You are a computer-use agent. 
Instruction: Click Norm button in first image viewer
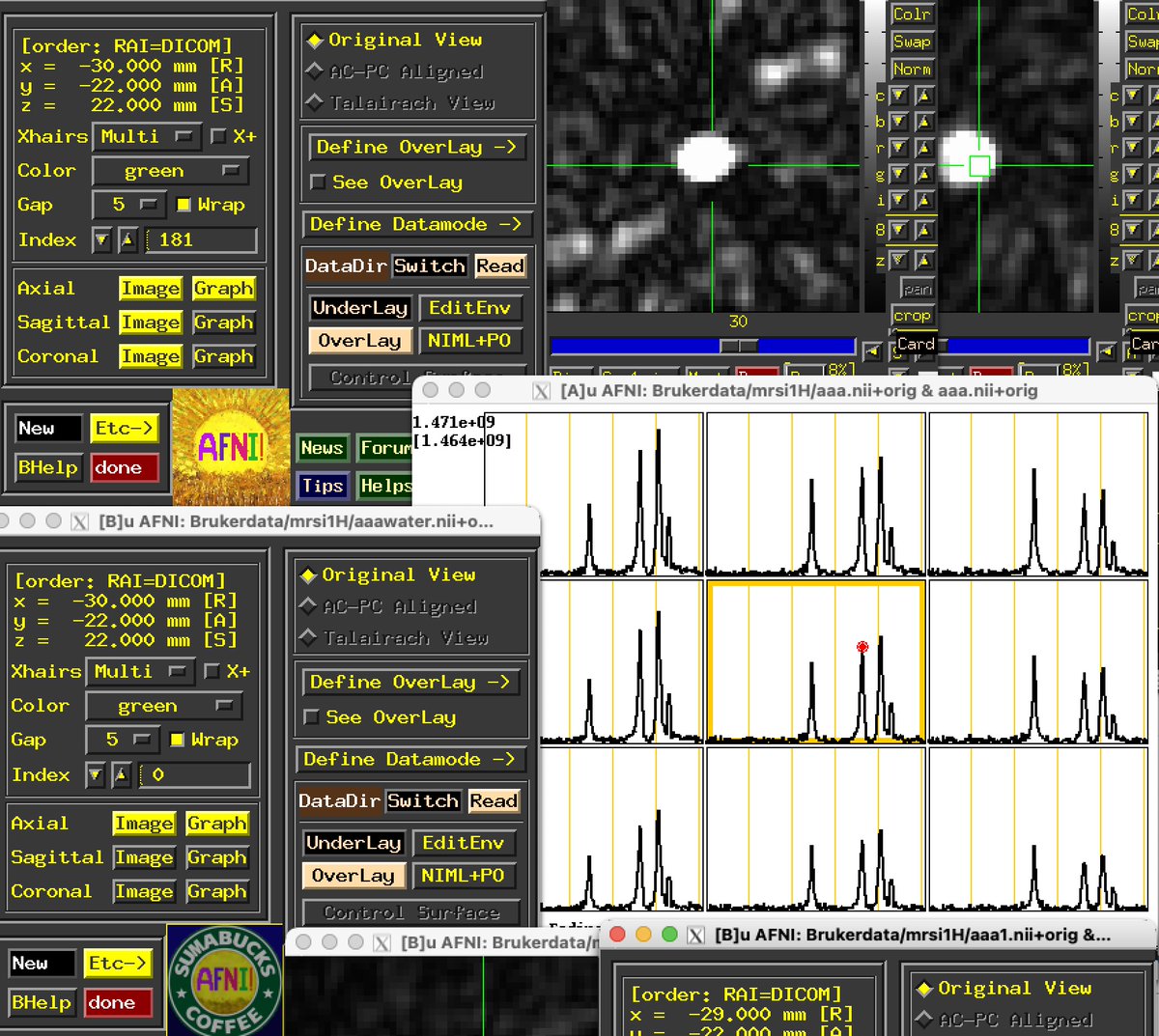click(911, 70)
